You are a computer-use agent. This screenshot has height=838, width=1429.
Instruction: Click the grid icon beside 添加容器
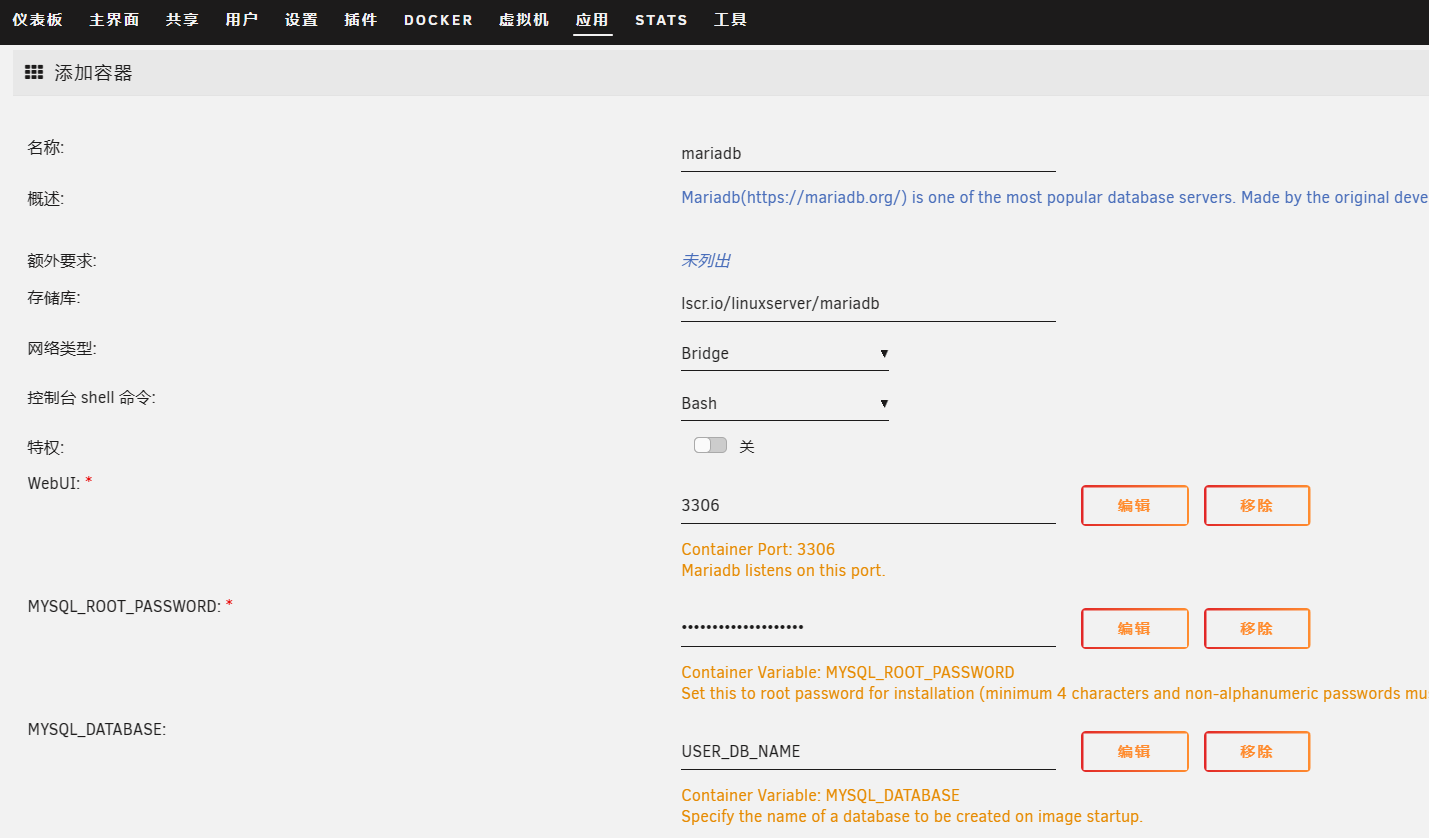tap(33, 73)
